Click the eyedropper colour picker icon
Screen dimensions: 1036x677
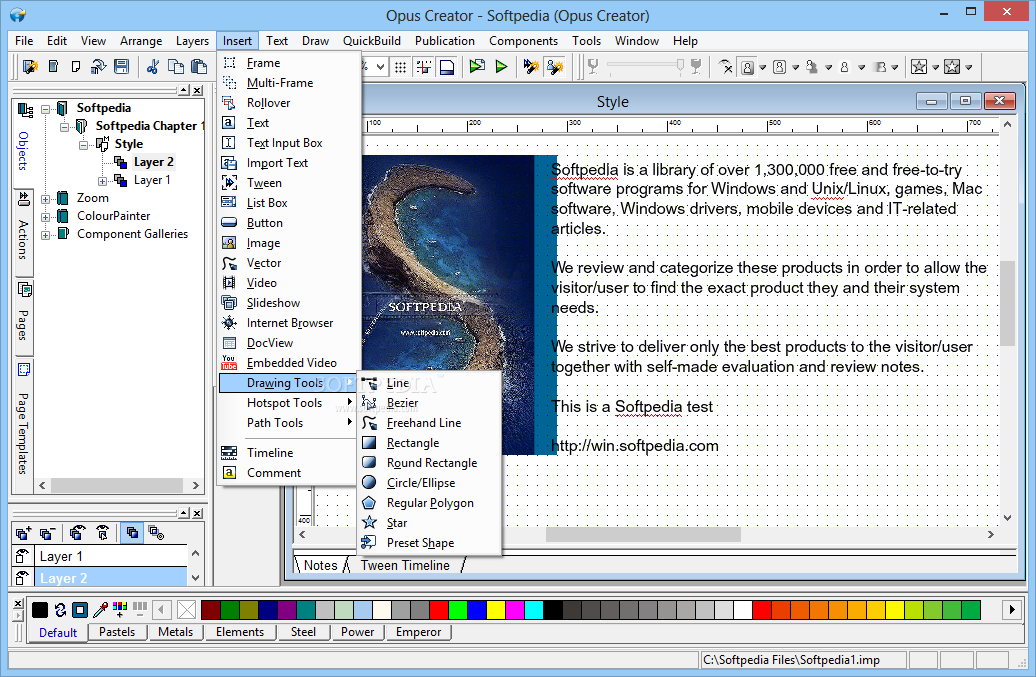(x=100, y=610)
